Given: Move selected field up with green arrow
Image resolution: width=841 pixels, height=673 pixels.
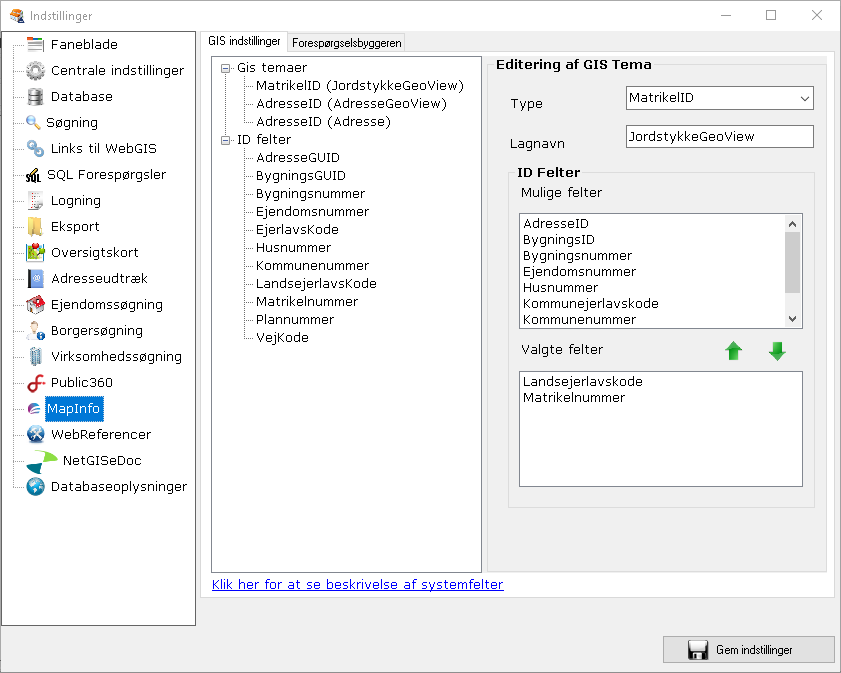Looking at the screenshot, I should tap(734, 351).
